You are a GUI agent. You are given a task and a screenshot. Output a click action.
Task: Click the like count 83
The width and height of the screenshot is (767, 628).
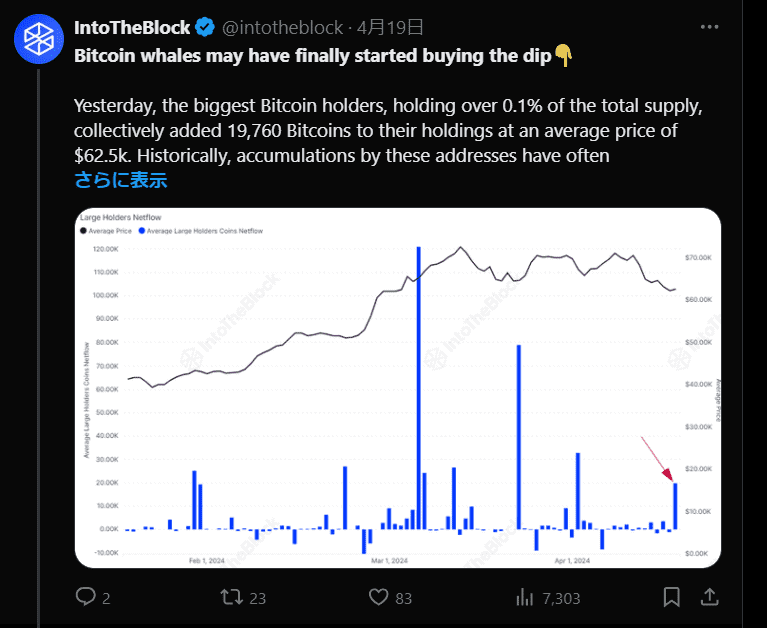[x=404, y=598]
